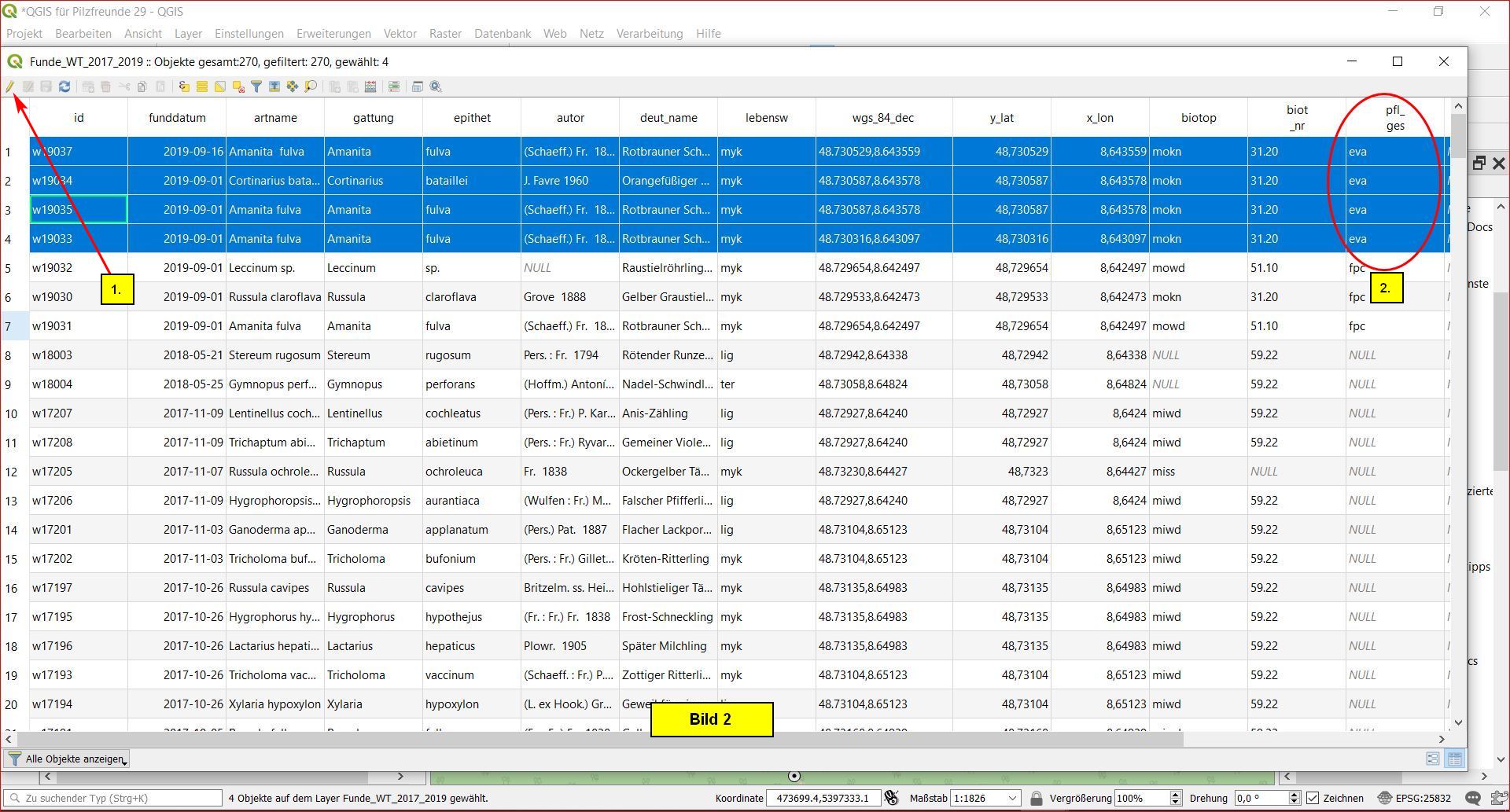1510x812 pixels.
Task: Click the filter funnel icon in the toolbar
Action: 256,86
